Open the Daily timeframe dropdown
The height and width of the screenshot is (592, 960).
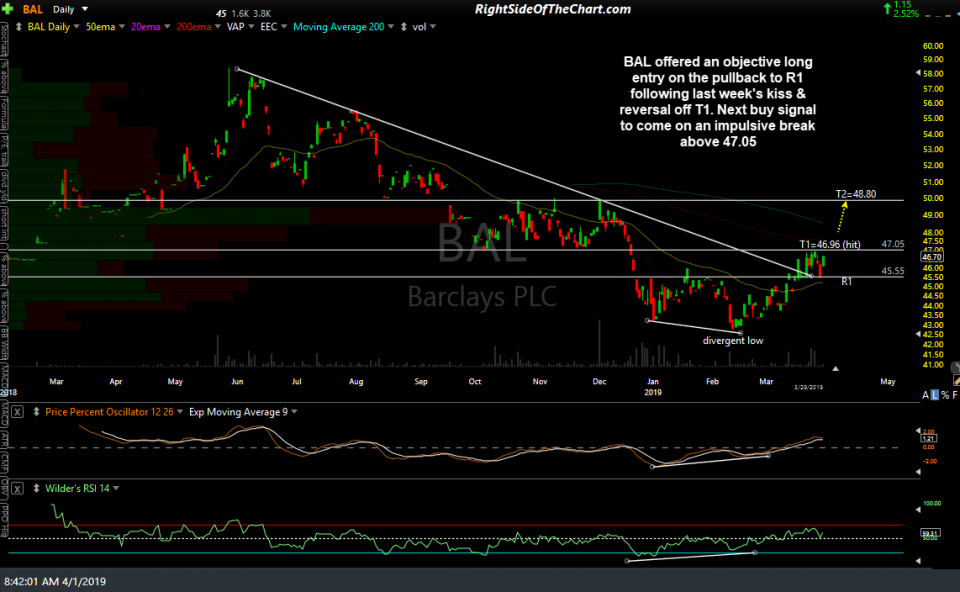click(x=62, y=8)
